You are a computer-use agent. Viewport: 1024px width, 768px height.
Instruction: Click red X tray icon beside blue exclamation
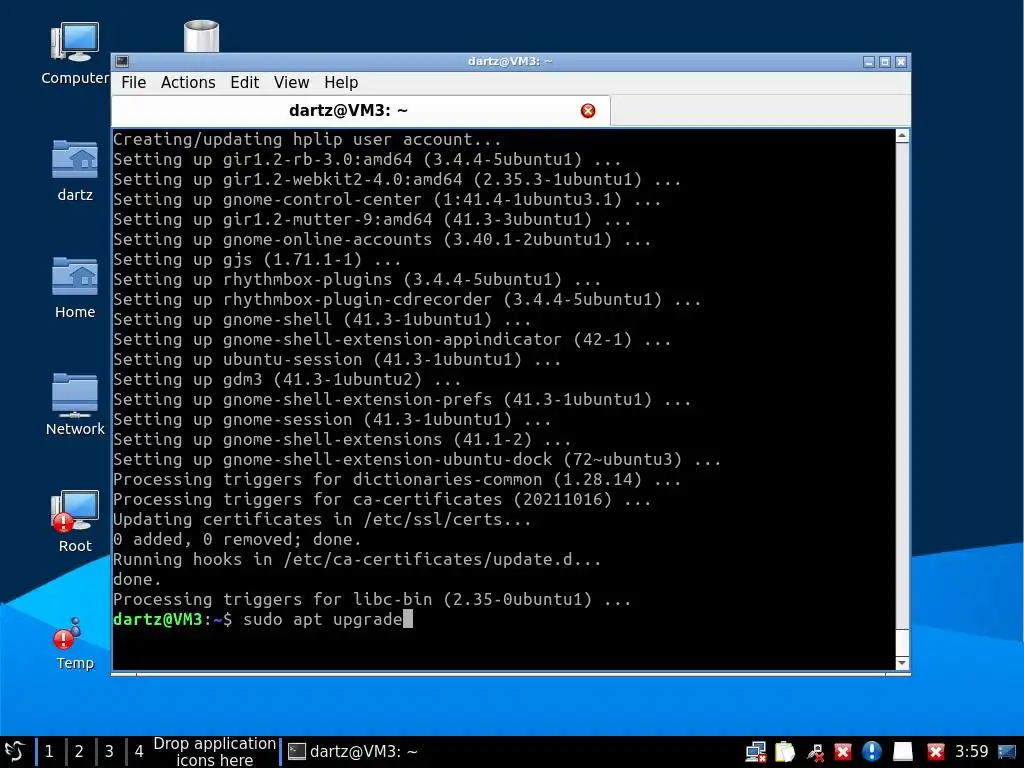[x=842, y=752]
